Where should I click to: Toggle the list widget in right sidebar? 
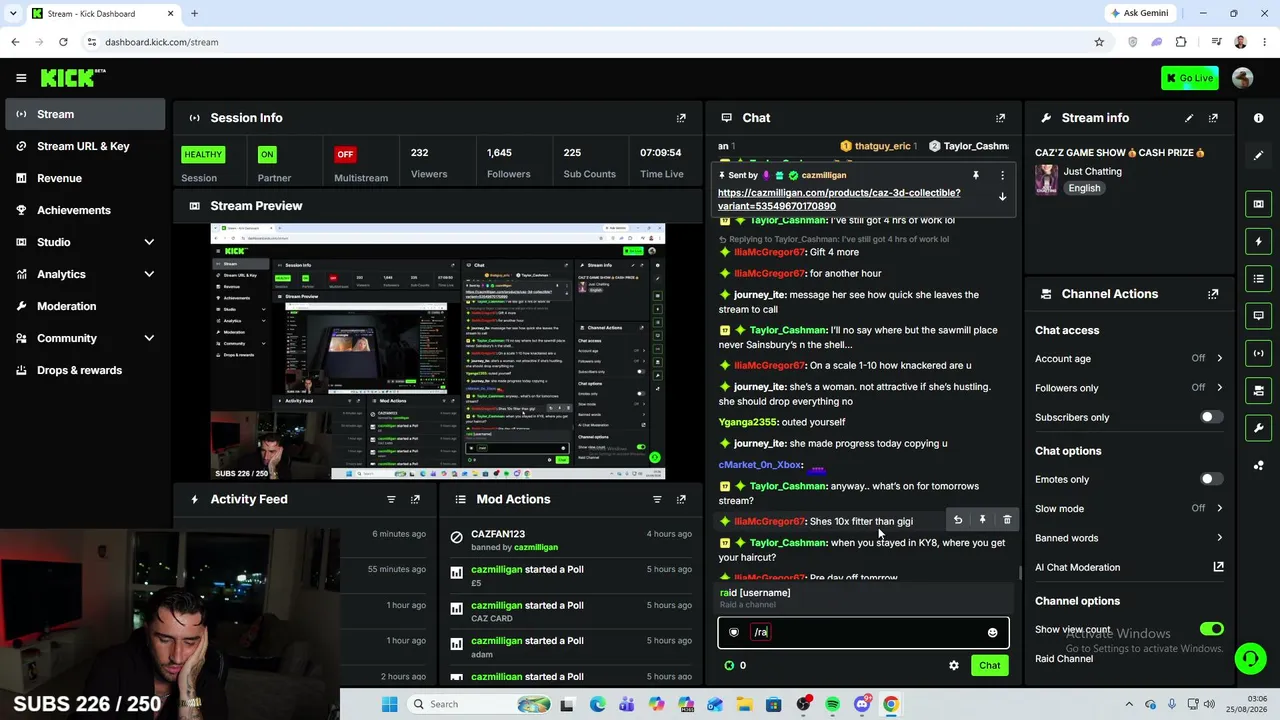coord(1258,278)
